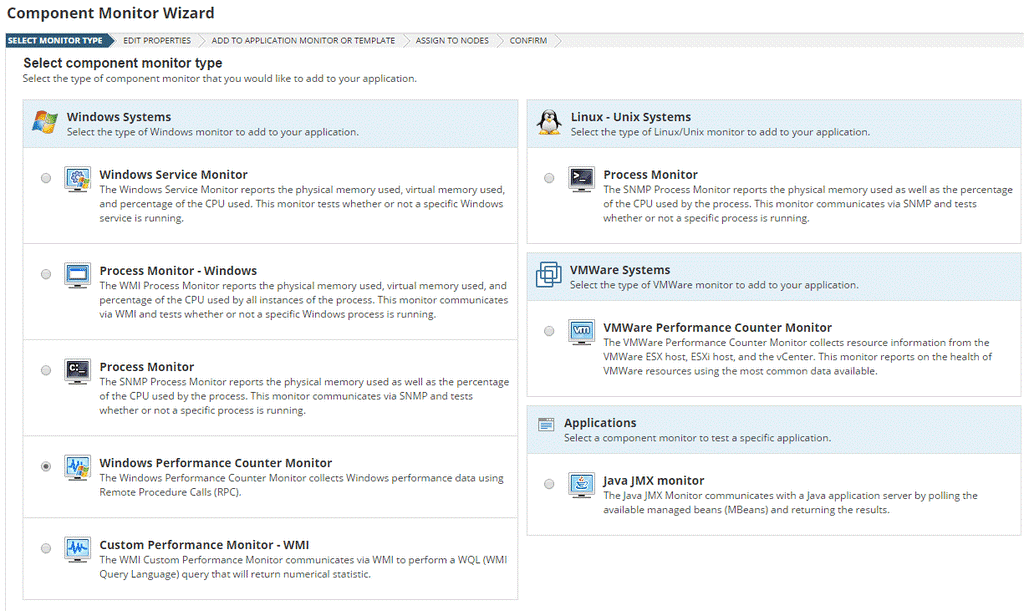Click the VMWare Performance Counter Monitor title
This screenshot has width=1024, height=611.
click(x=717, y=328)
